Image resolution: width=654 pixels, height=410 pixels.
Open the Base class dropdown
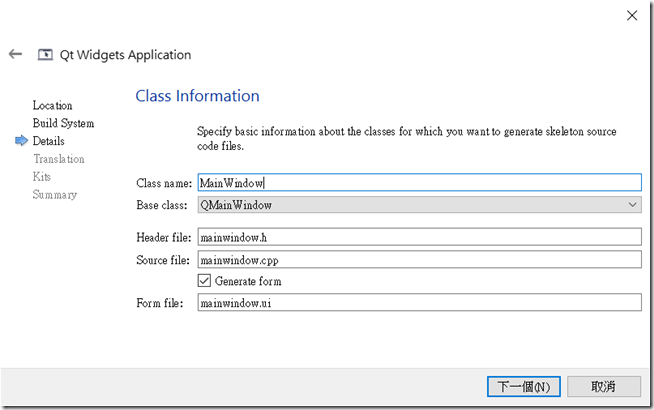click(x=419, y=205)
